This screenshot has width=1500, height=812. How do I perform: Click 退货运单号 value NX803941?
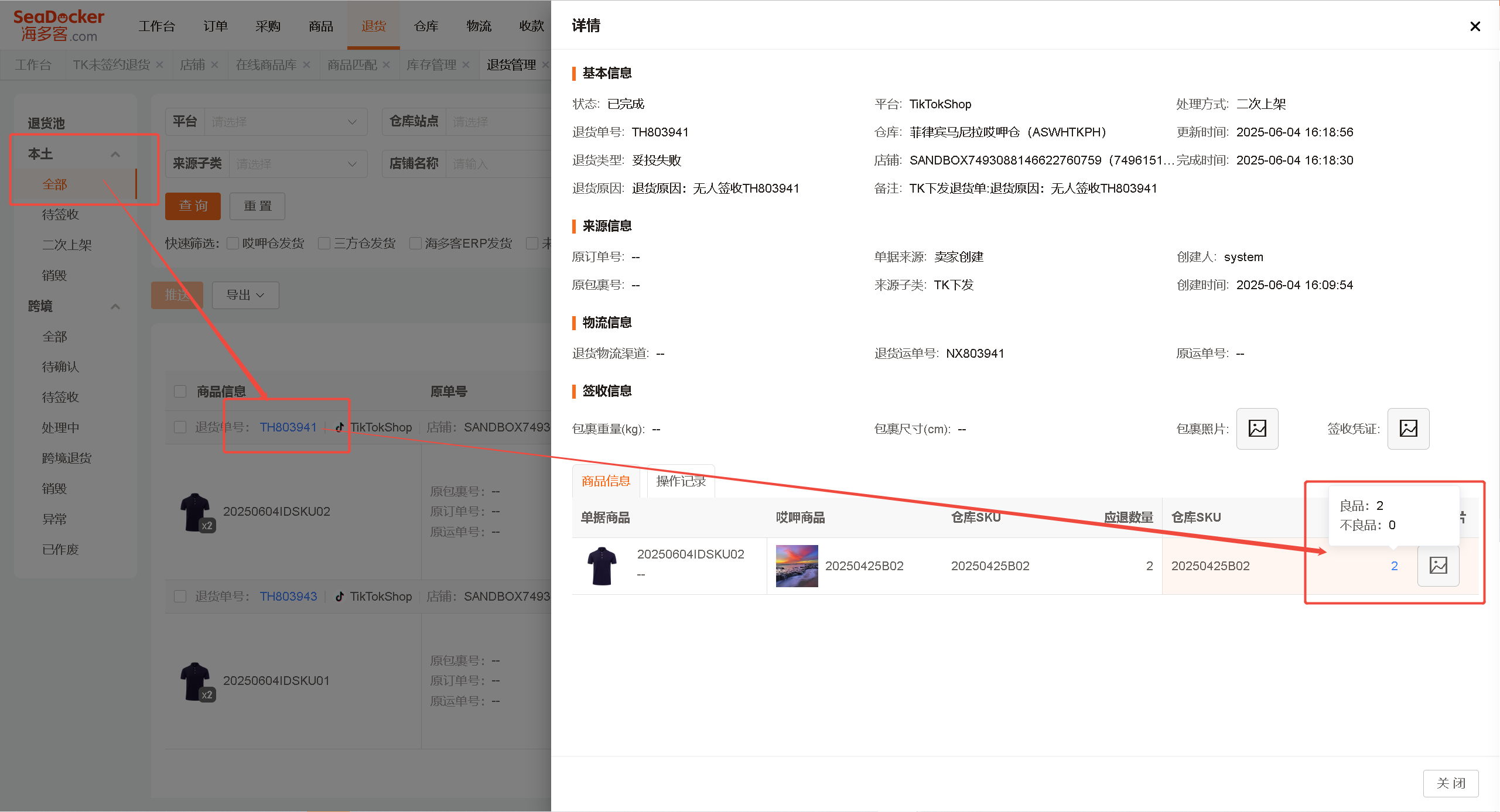click(x=975, y=354)
